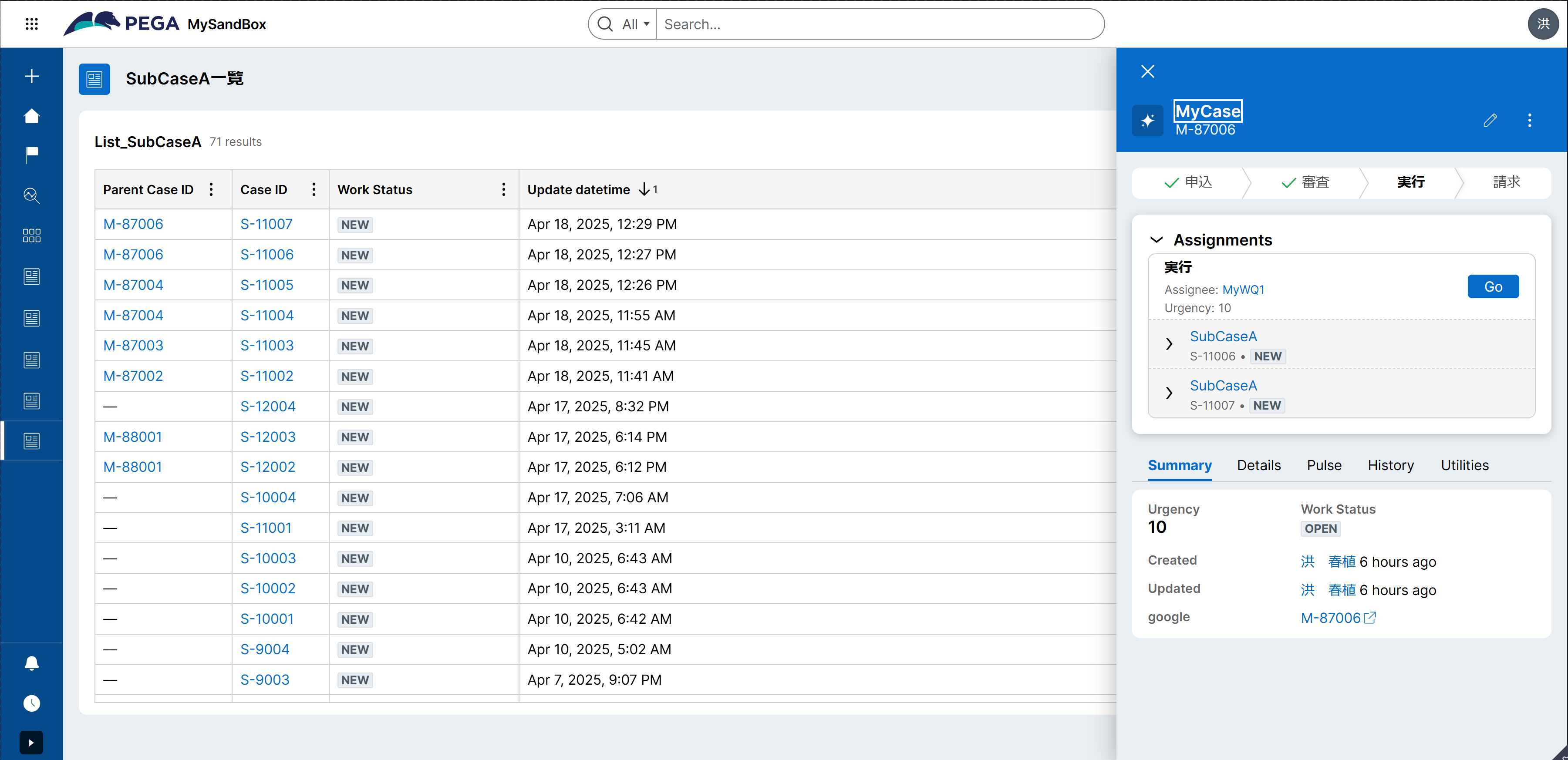Switch to the History tab

click(1390, 465)
